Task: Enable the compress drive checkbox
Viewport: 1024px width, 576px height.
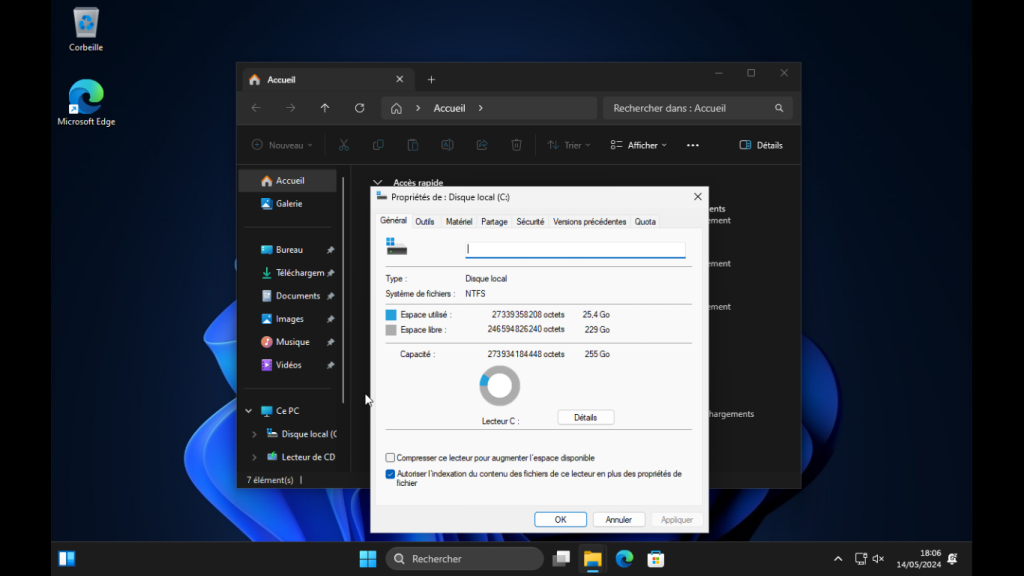Action: pos(391,458)
